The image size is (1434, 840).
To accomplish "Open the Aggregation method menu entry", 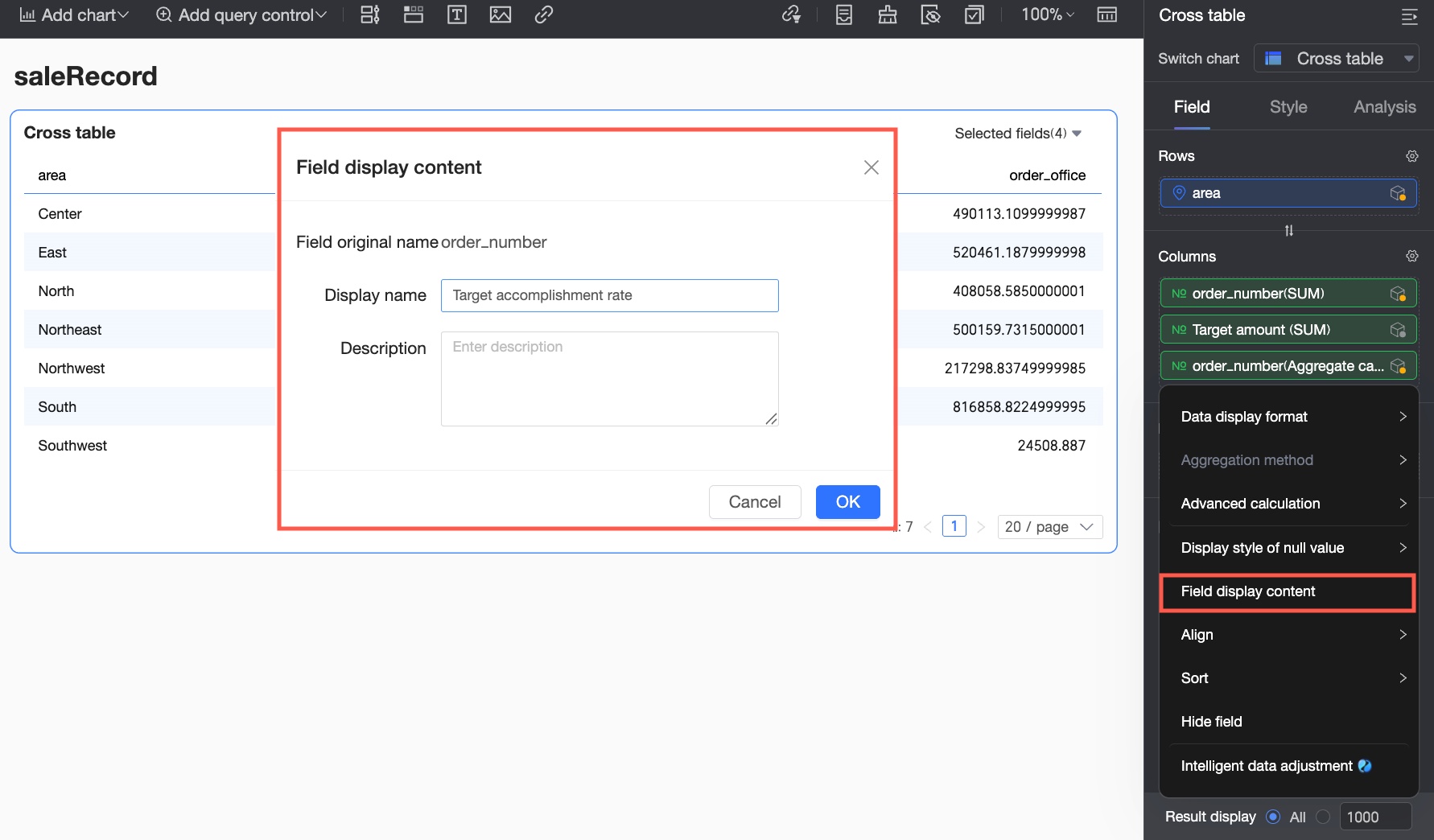I will (1288, 460).
